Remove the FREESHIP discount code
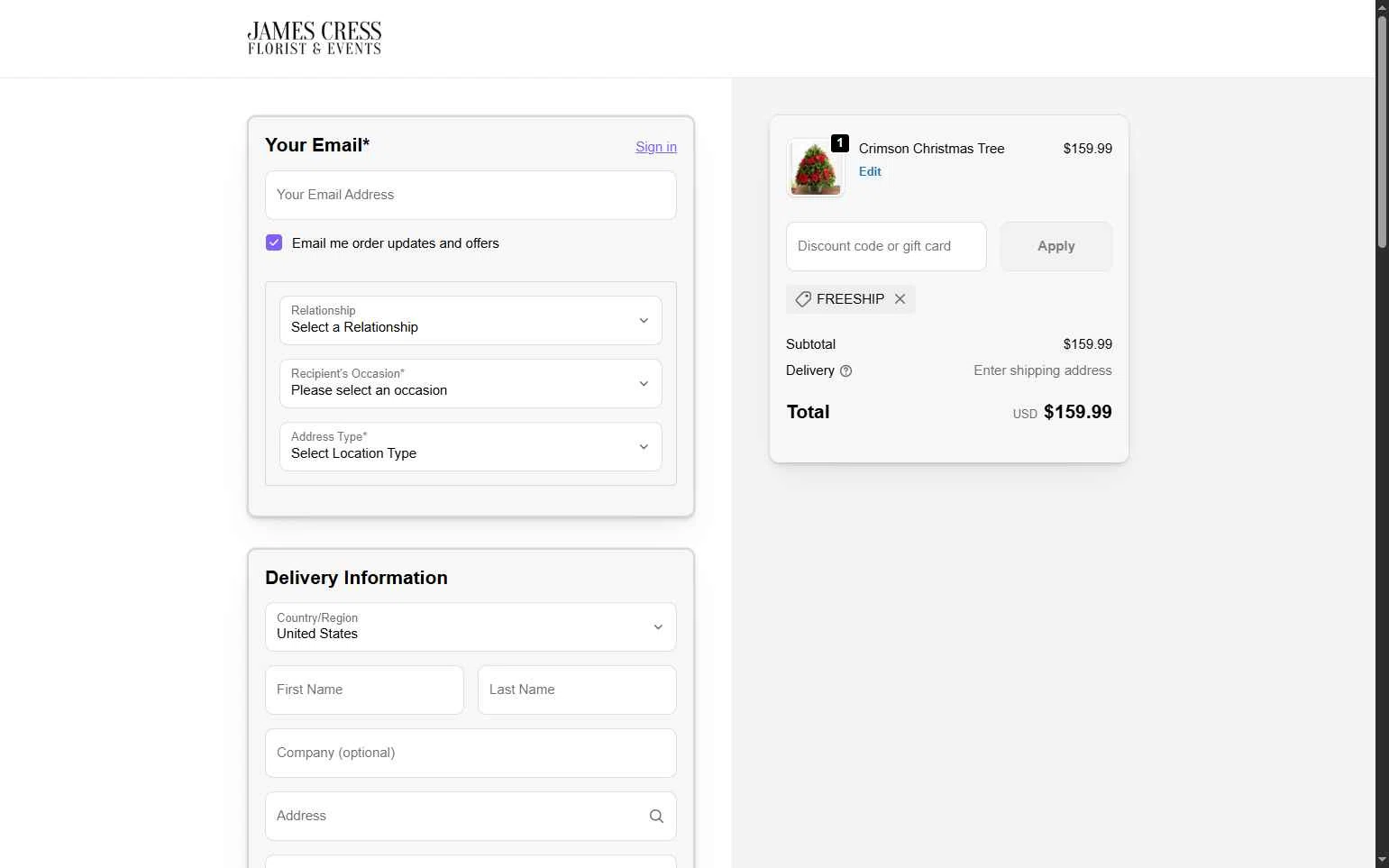Image resolution: width=1389 pixels, height=868 pixels. pos(900,299)
